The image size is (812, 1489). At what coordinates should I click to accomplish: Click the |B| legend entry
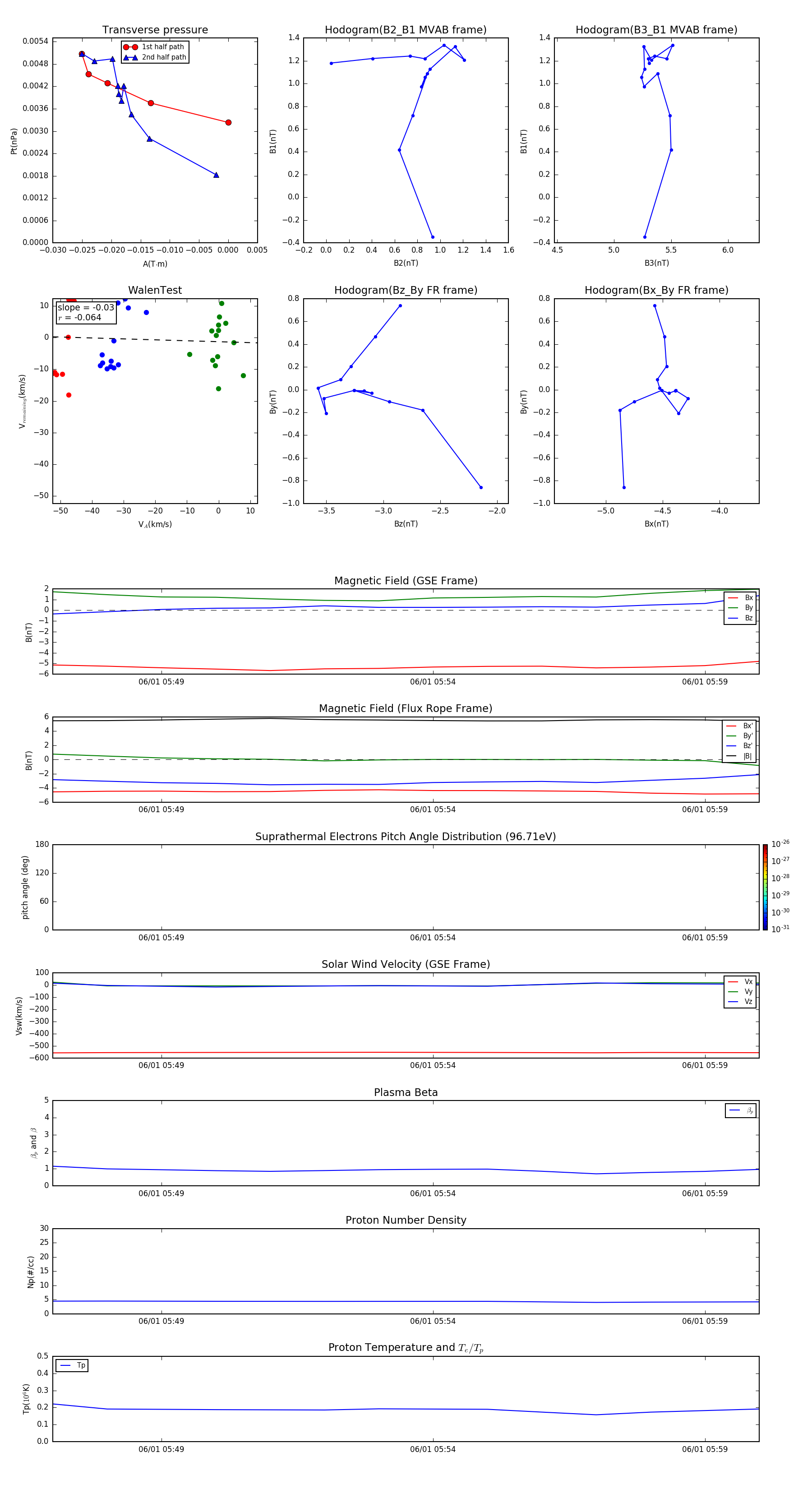tap(740, 756)
